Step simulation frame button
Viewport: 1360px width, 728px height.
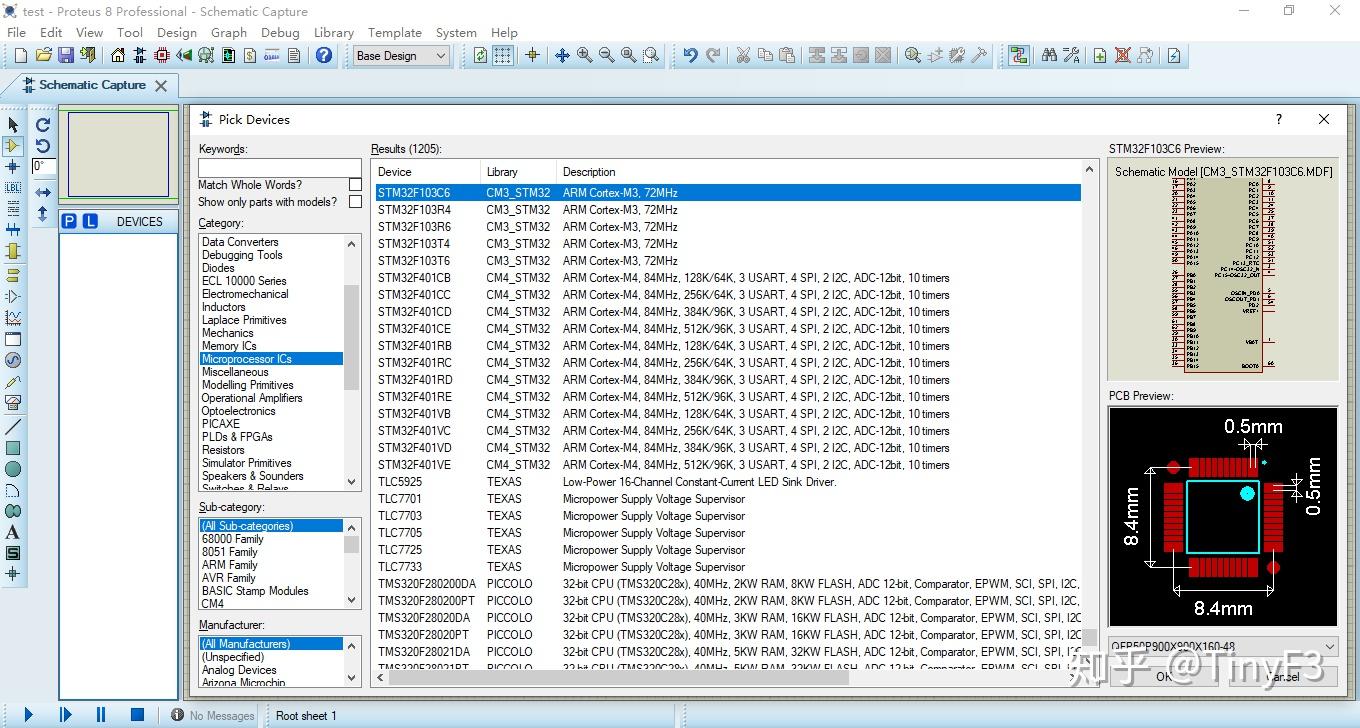coord(65,715)
